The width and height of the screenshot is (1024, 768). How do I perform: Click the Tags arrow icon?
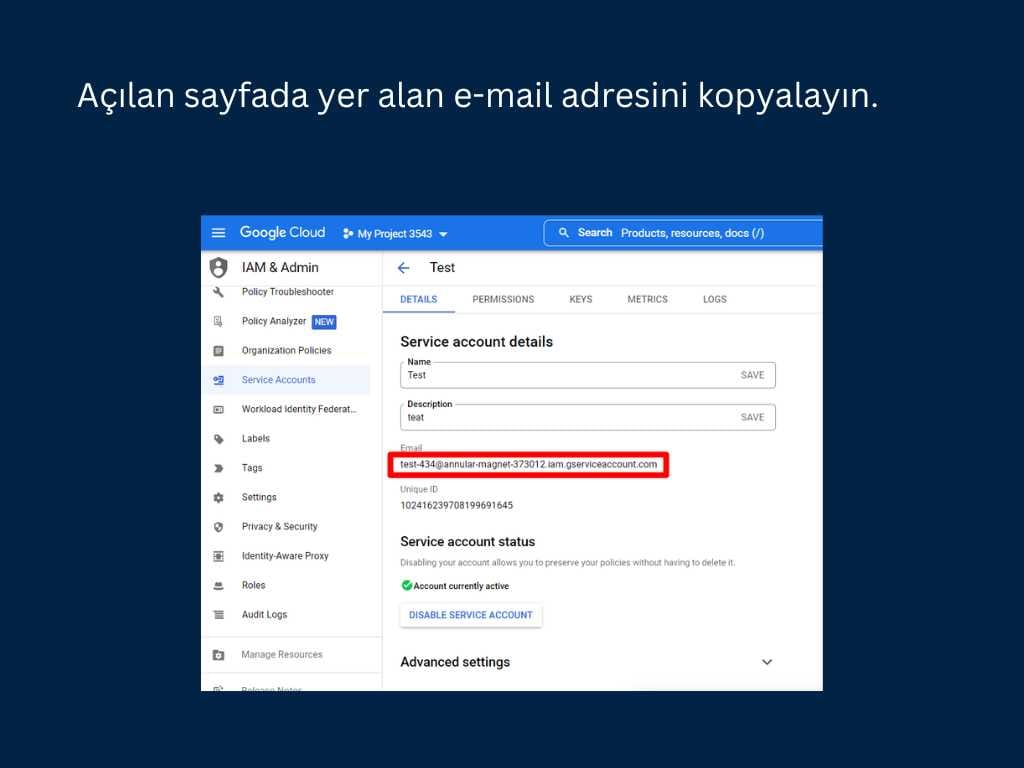coord(219,468)
